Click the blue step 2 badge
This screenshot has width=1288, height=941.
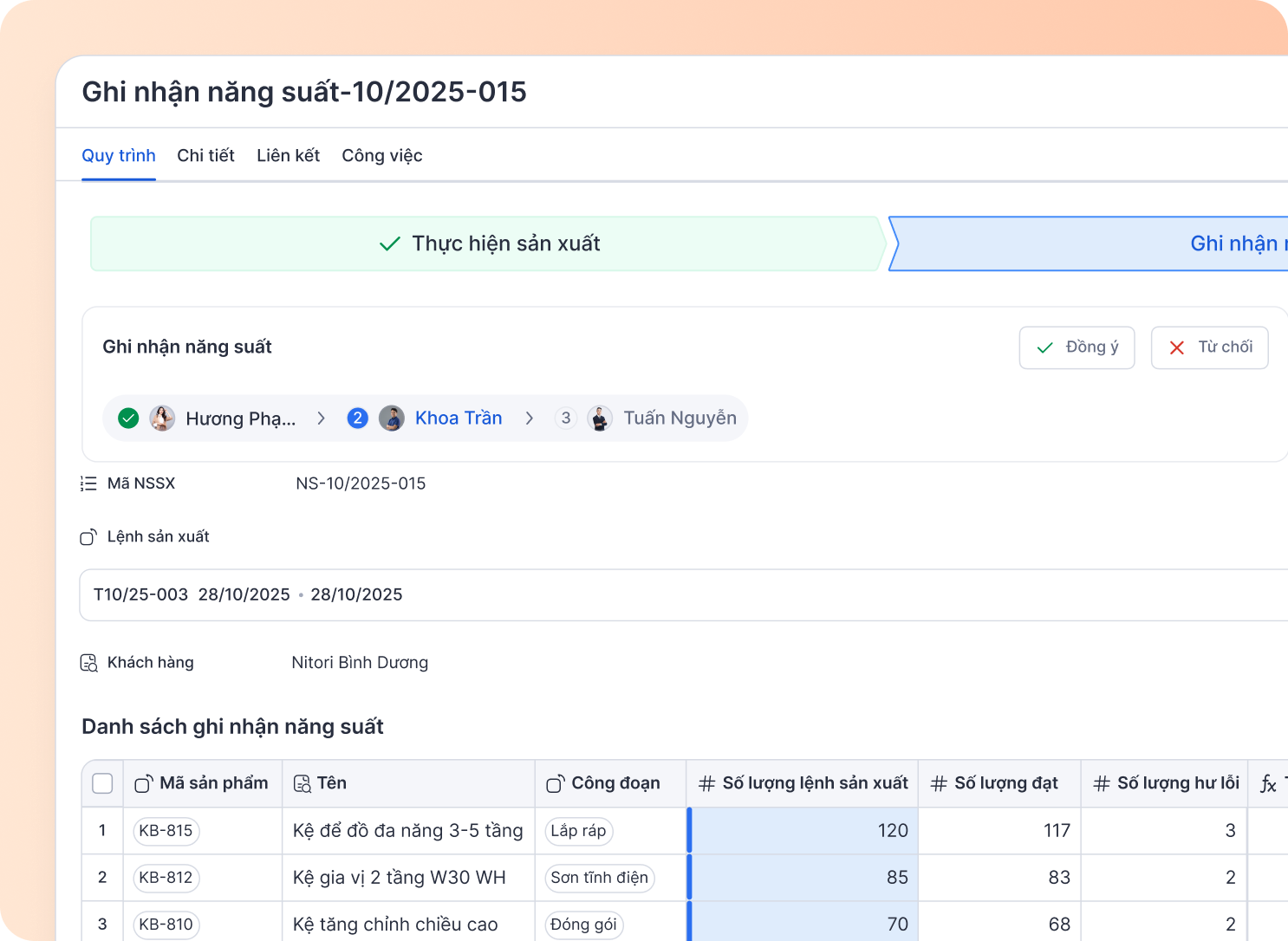tap(357, 419)
